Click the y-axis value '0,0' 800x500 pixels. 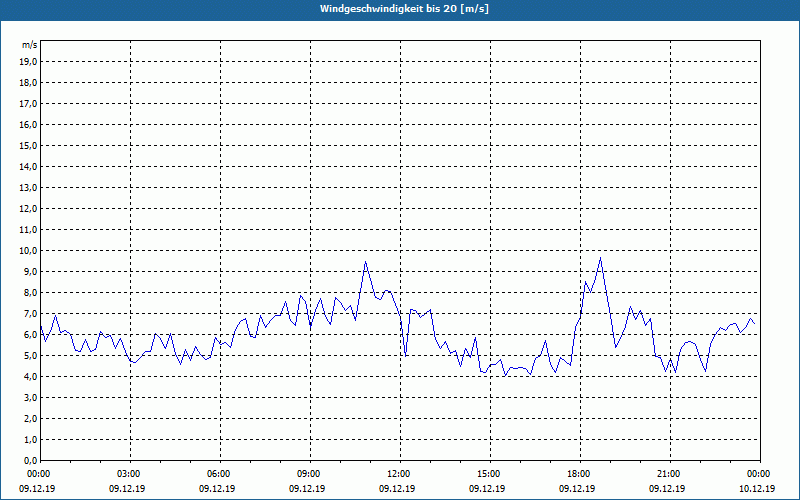(x=30, y=460)
